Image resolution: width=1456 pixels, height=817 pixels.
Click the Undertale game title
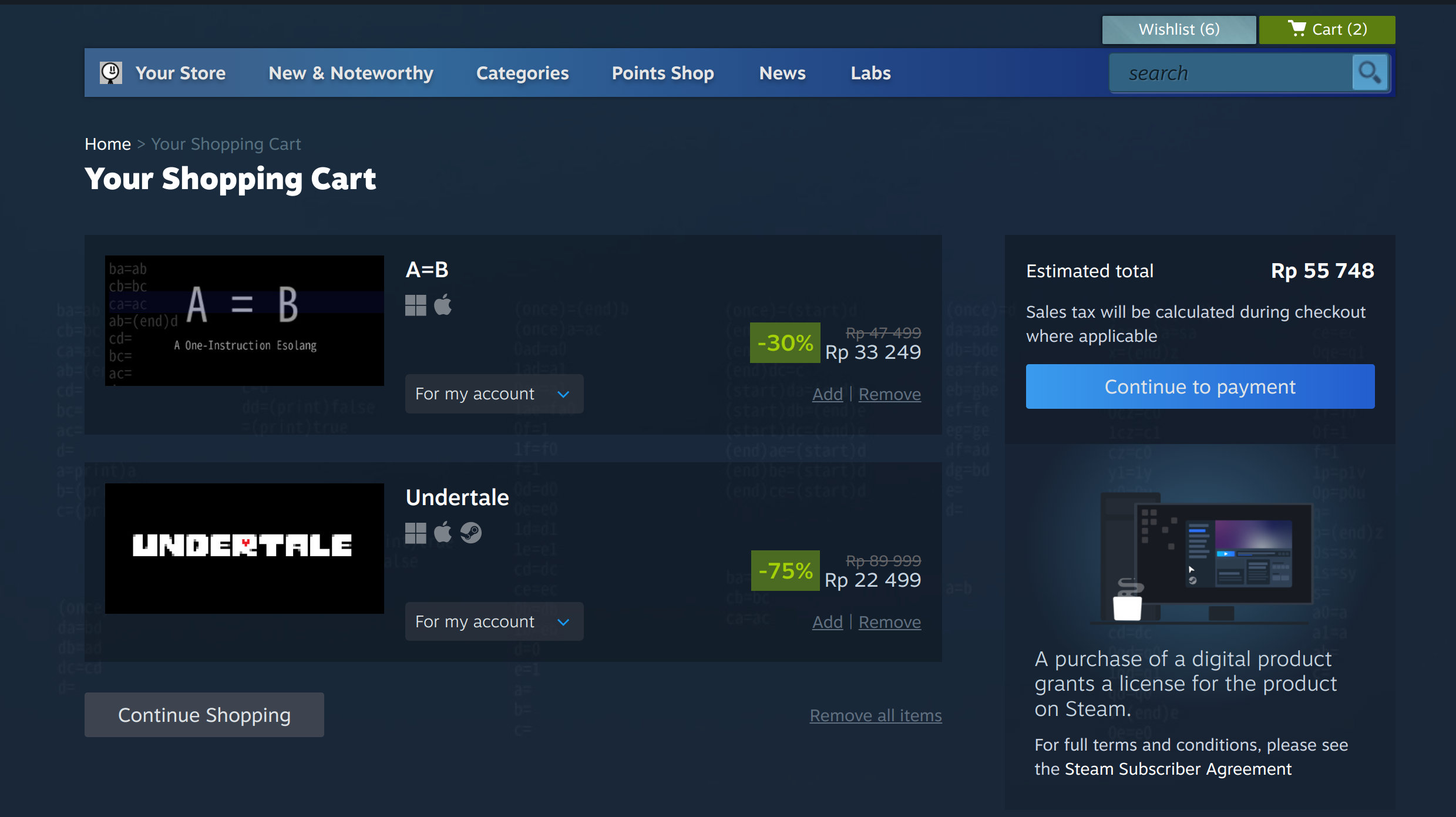point(457,497)
